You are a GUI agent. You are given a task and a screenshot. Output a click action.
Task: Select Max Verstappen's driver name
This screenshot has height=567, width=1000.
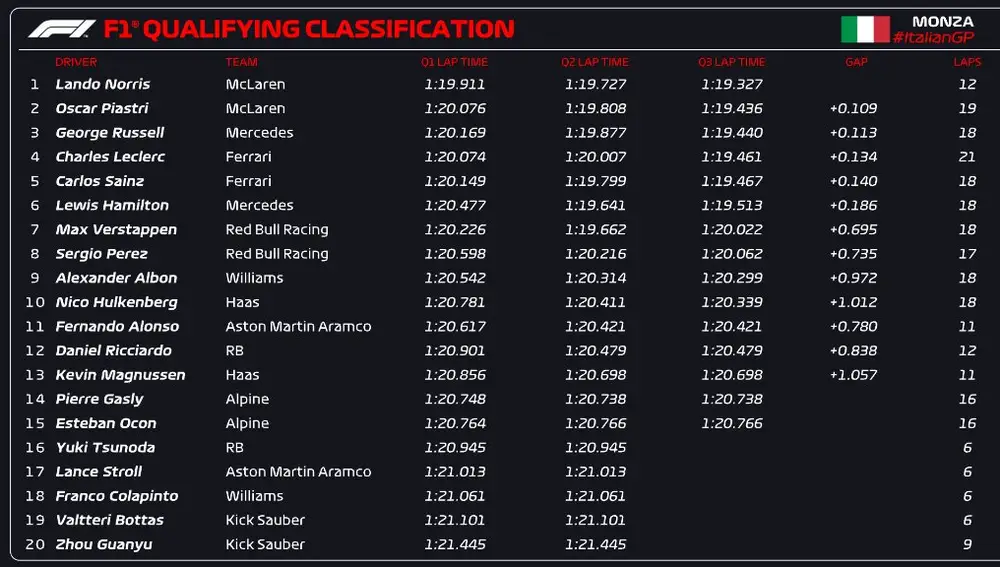116,229
